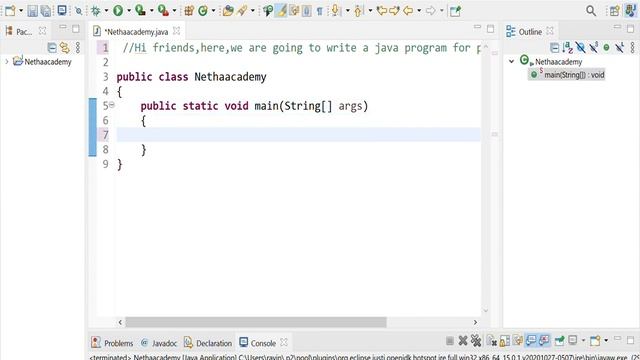Click the highlighted line 7 in editor
The width and height of the screenshot is (640, 360).
(298, 135)
